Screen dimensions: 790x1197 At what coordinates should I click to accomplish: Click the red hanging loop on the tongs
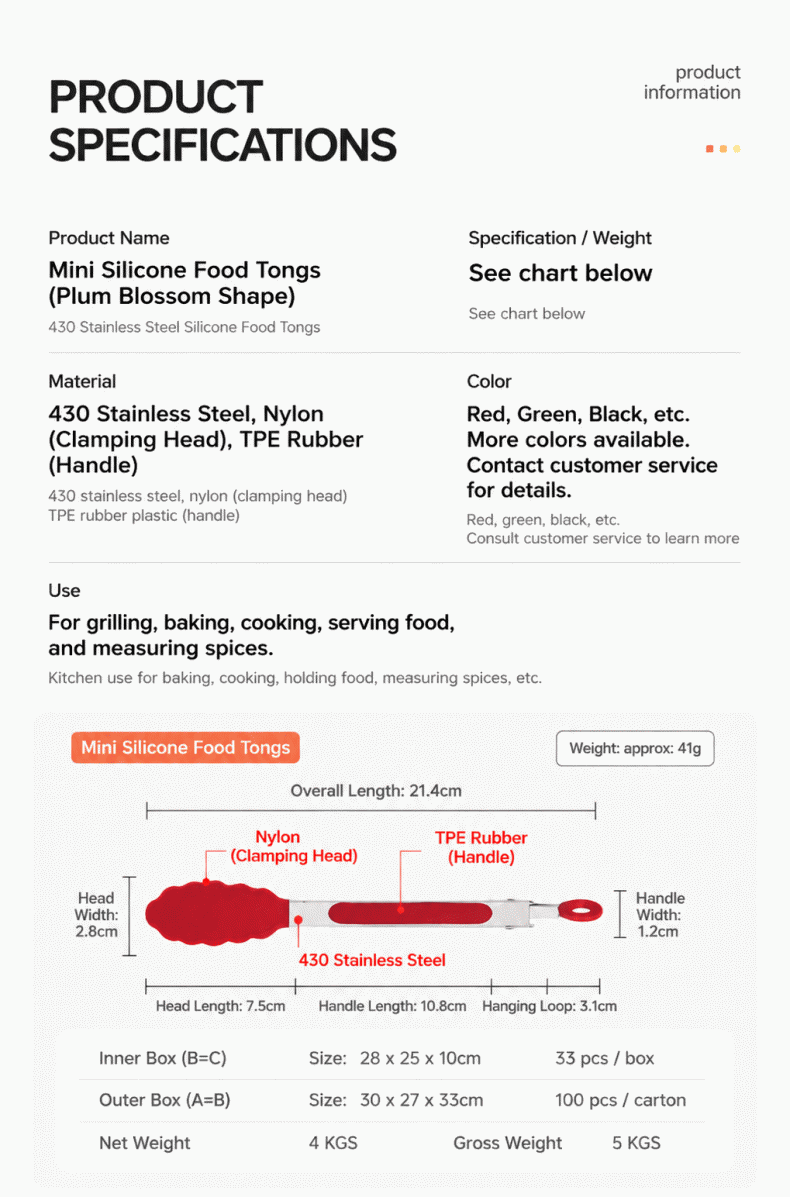580,909
